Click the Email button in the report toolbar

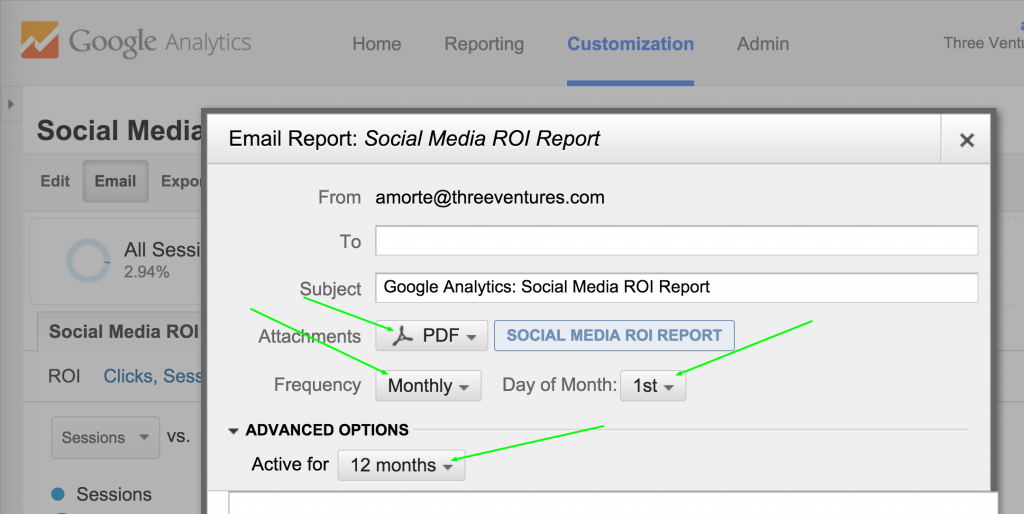tap(115, 181)
